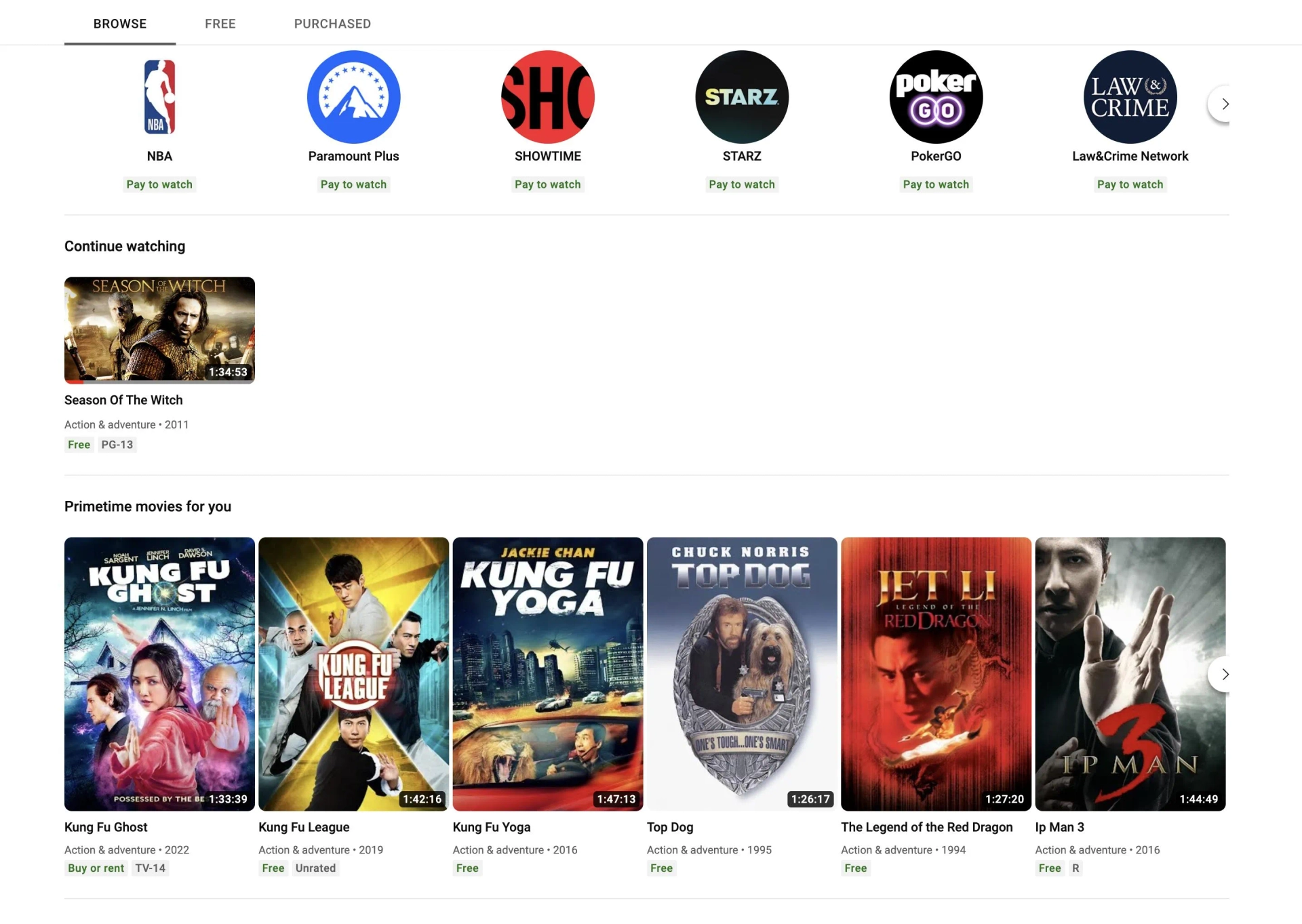This screenshot has height=924, width=1302.
Task: Click the PG-13 rating badge
Action: [117, 445]
